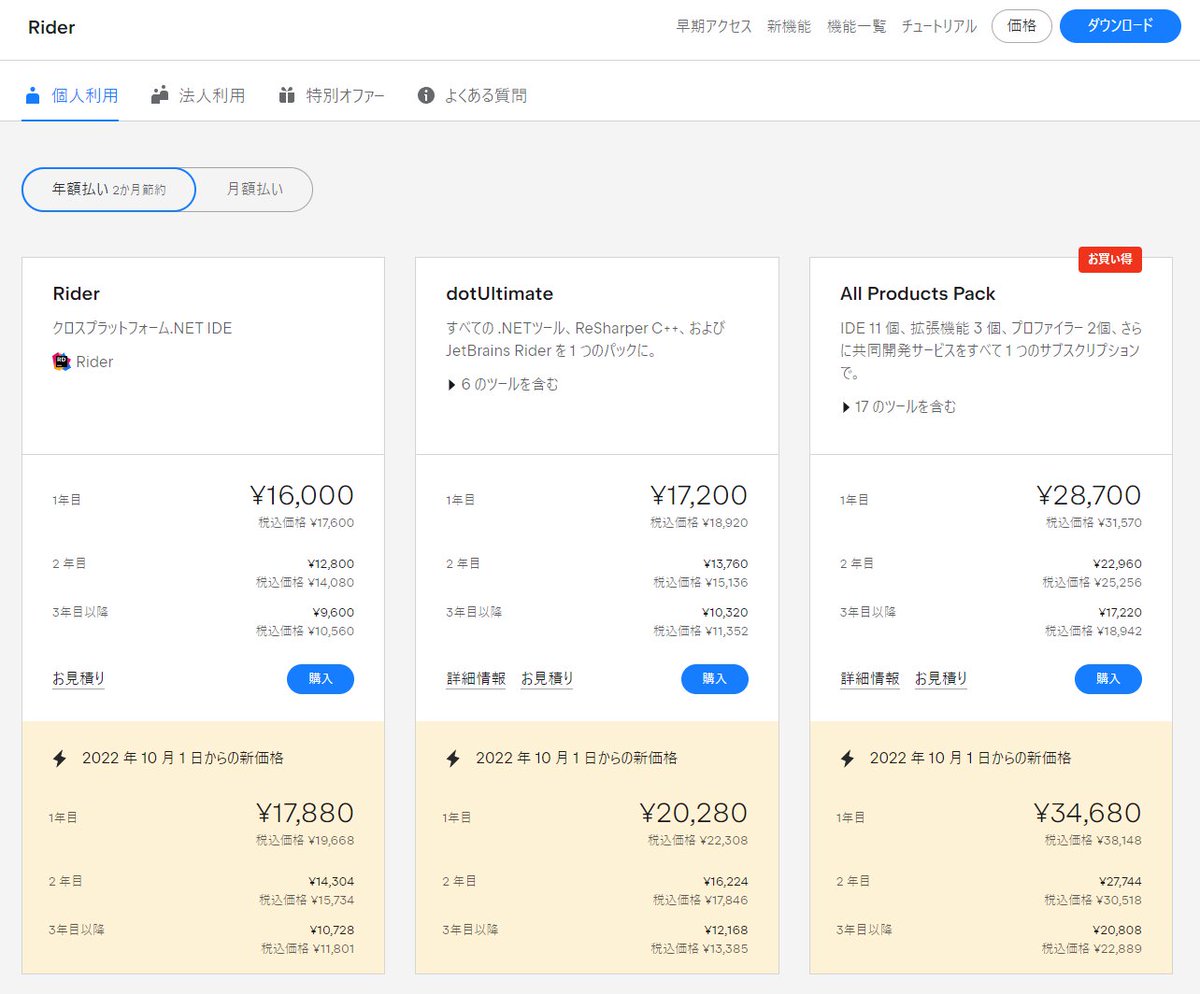
Task: Click the Rider title in page header
Action: tap(51, 28)
